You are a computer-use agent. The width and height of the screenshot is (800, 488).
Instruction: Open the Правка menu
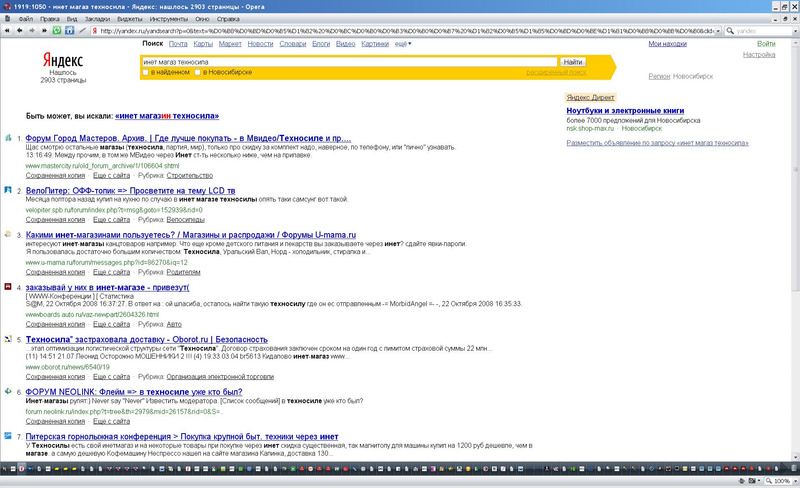point(49,19)
